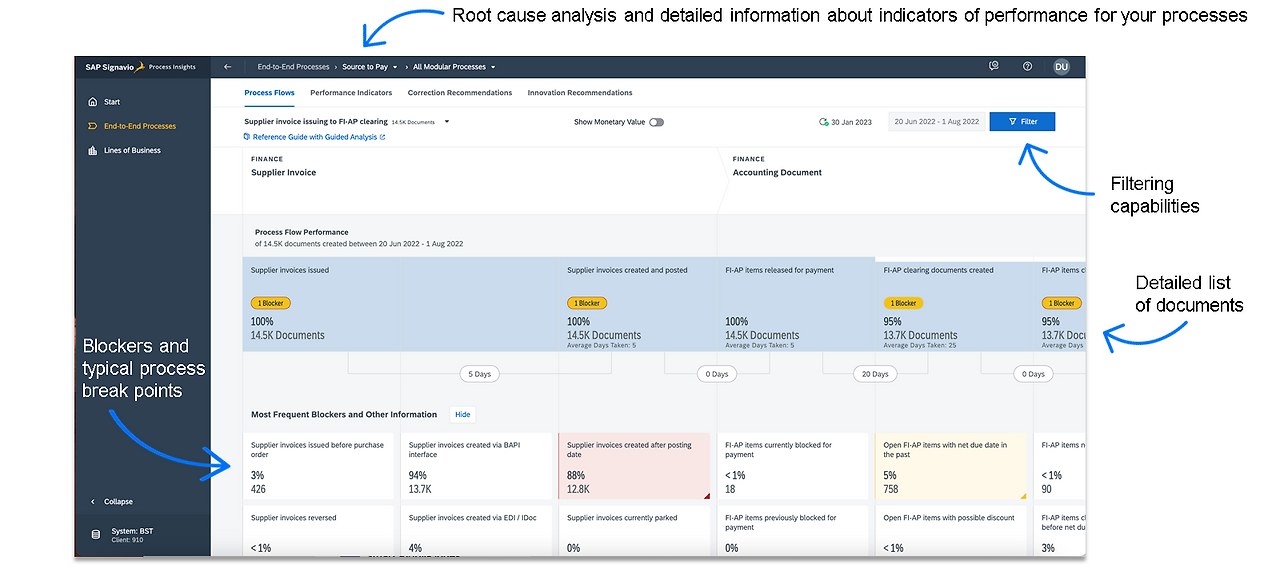The height and width of the screenshot is (572, 1280).
Task: Open Supplier invoices created after posting date card
Action: [x=634, y=466]
